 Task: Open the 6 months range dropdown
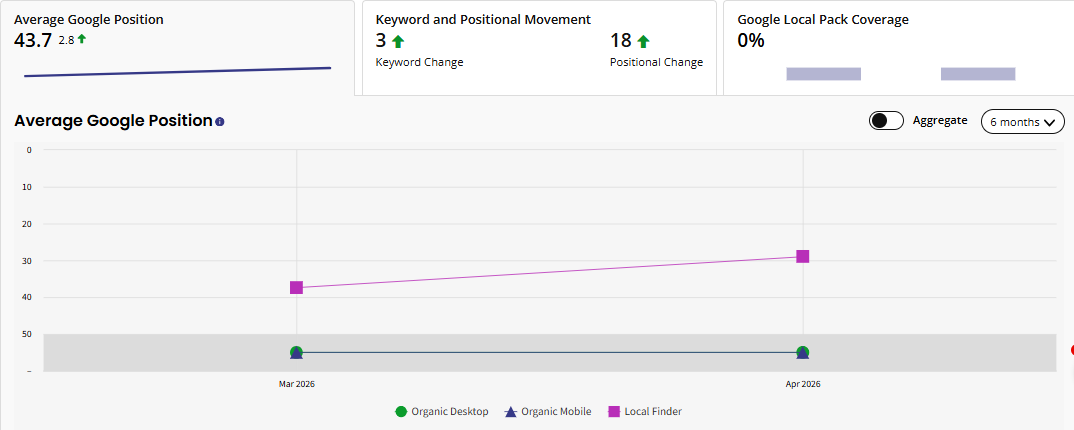1022,122
